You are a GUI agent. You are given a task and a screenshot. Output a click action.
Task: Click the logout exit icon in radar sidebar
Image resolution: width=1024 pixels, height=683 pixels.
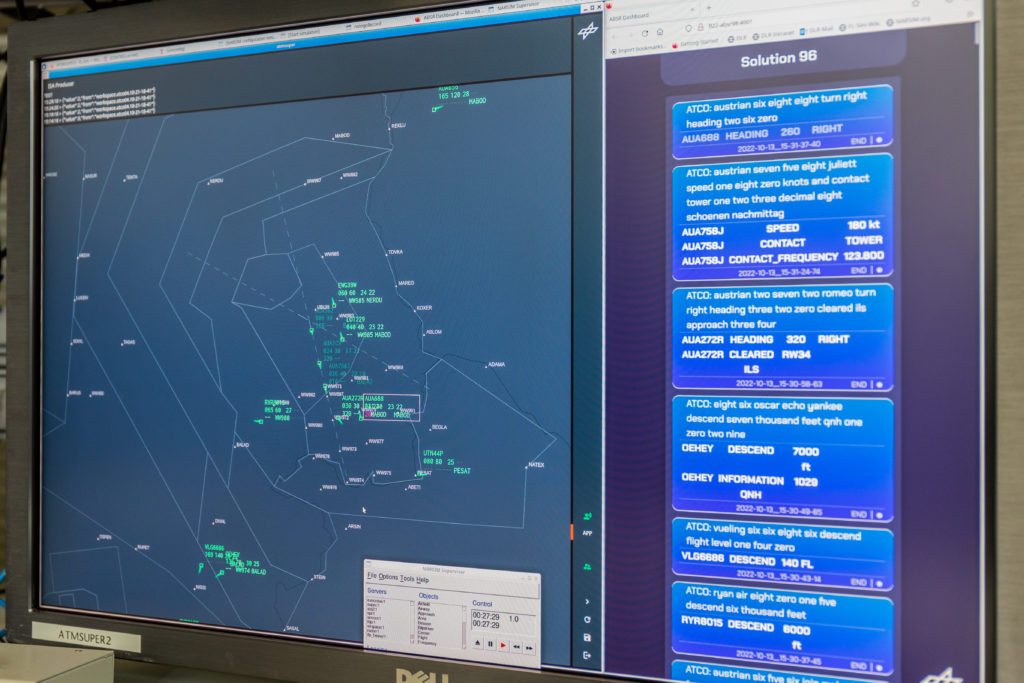pos(587,655)
